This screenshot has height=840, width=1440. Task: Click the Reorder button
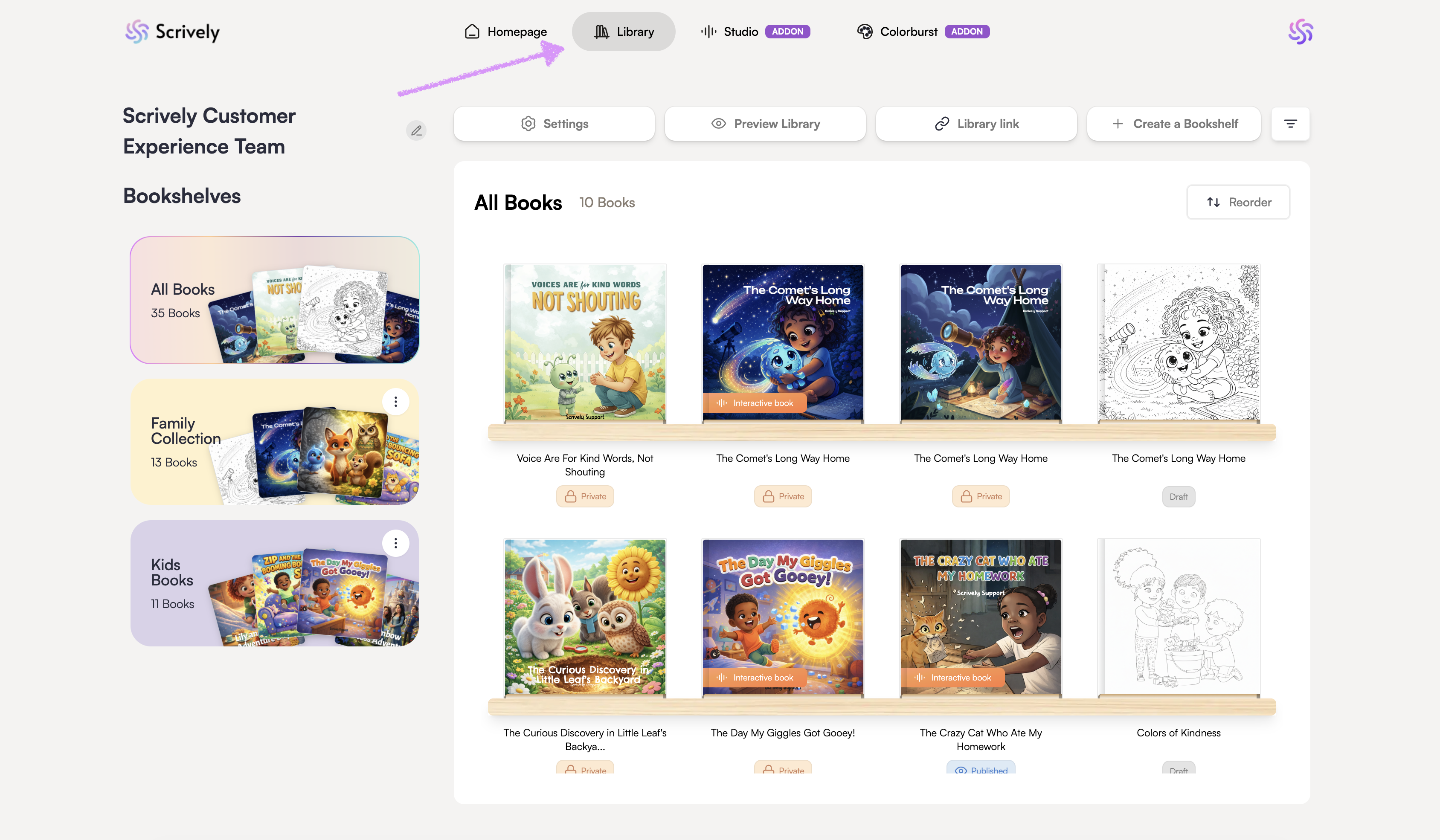coord(1238,202)
